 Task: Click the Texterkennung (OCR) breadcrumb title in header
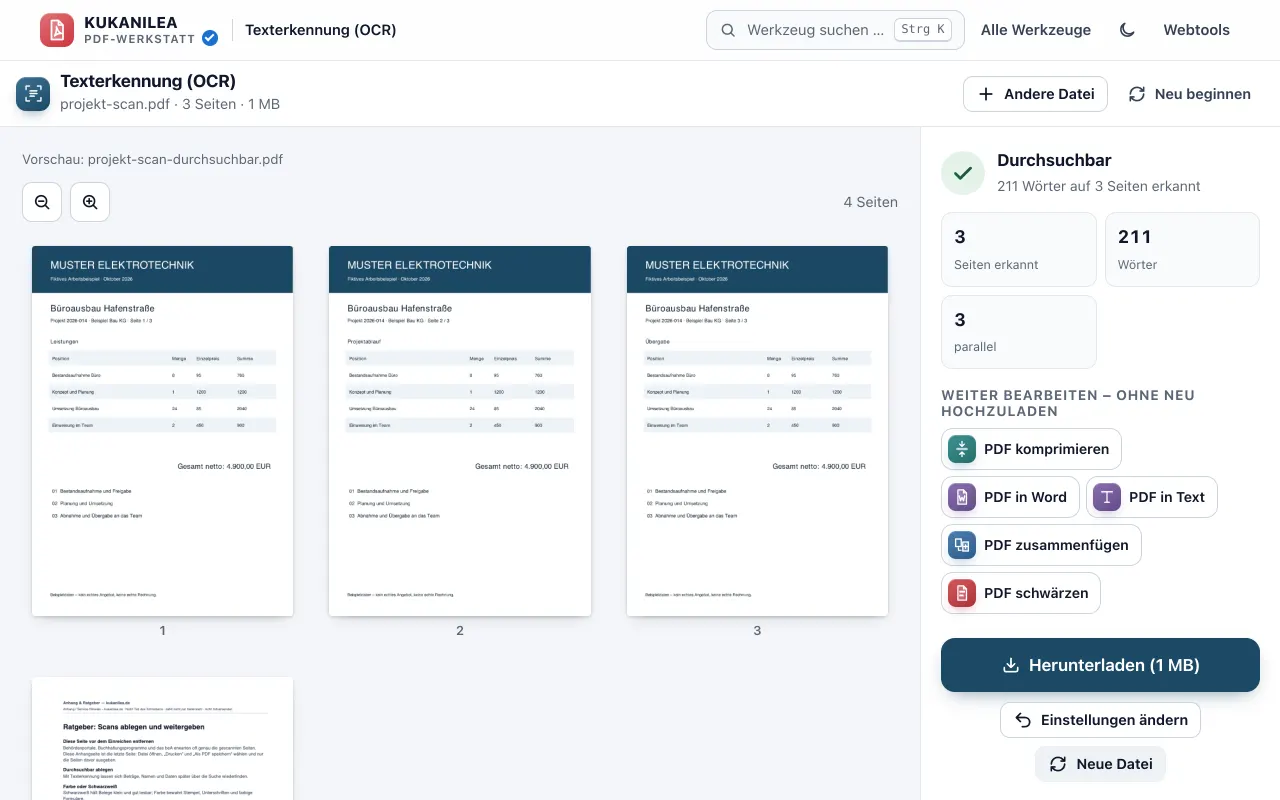pos(321,30)
